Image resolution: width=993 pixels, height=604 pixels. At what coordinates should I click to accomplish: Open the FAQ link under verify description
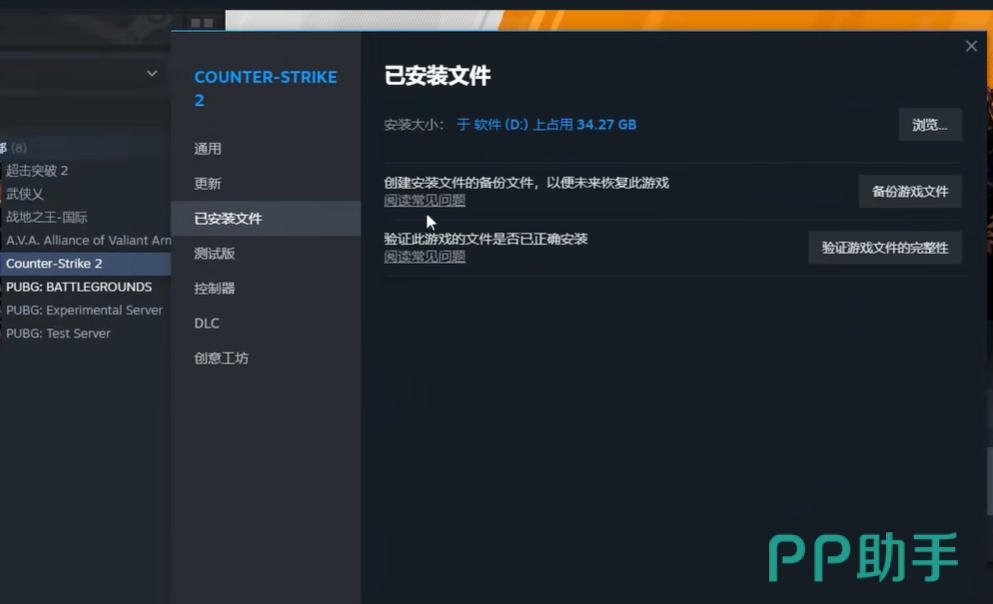point(425,257)
